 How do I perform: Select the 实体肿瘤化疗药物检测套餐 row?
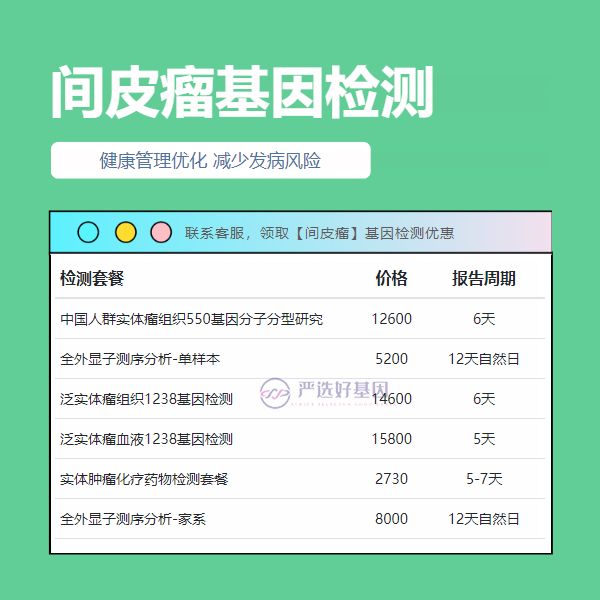[x=144, y=479]
